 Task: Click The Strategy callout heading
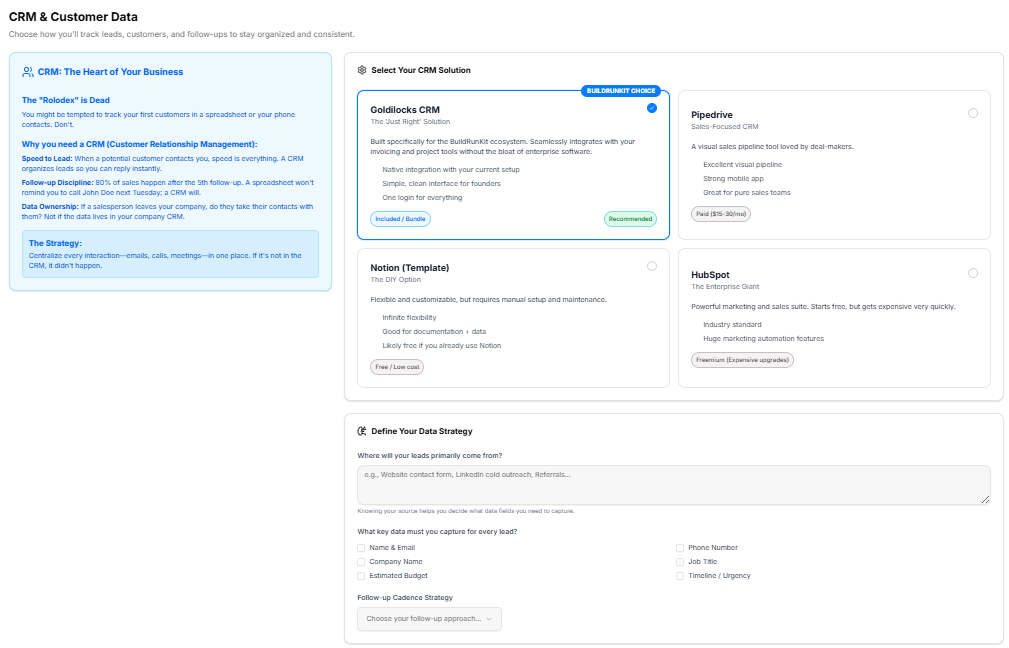(55, 243)
